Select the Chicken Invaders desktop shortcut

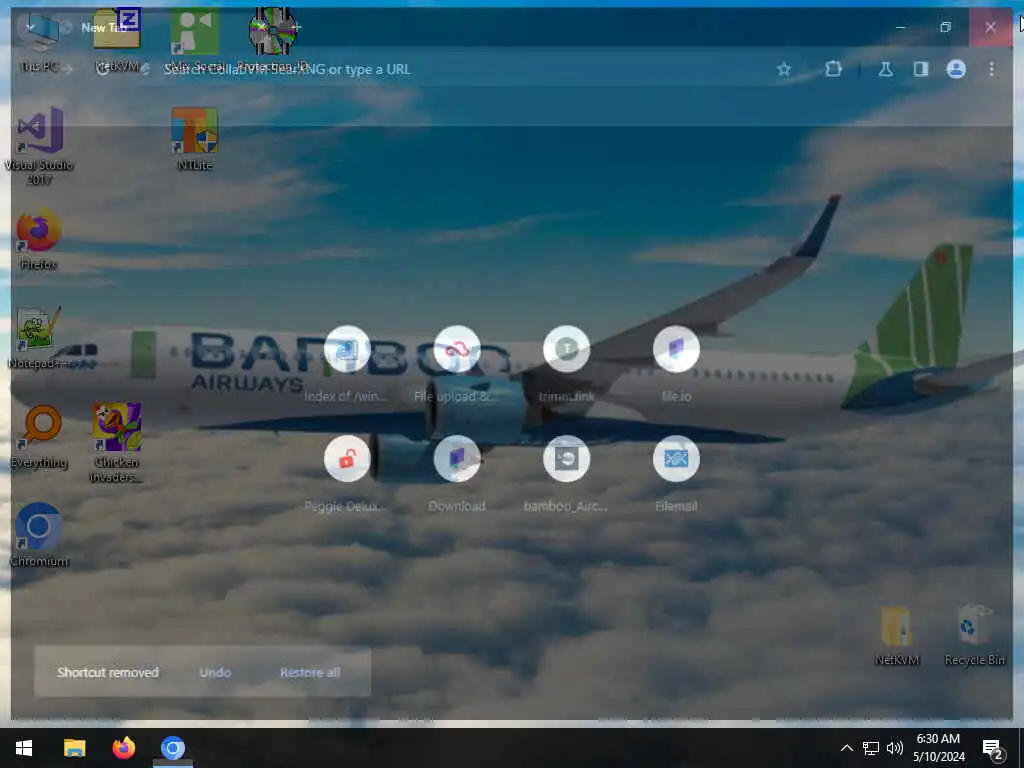pyautogui.click(x=116, y=443)
